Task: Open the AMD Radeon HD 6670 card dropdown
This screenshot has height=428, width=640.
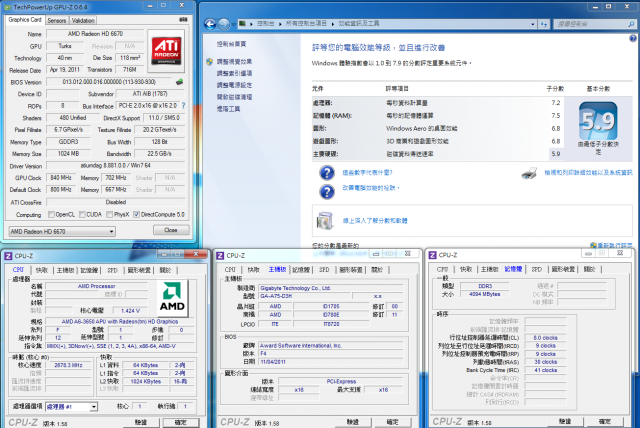Action: point(62,231)
